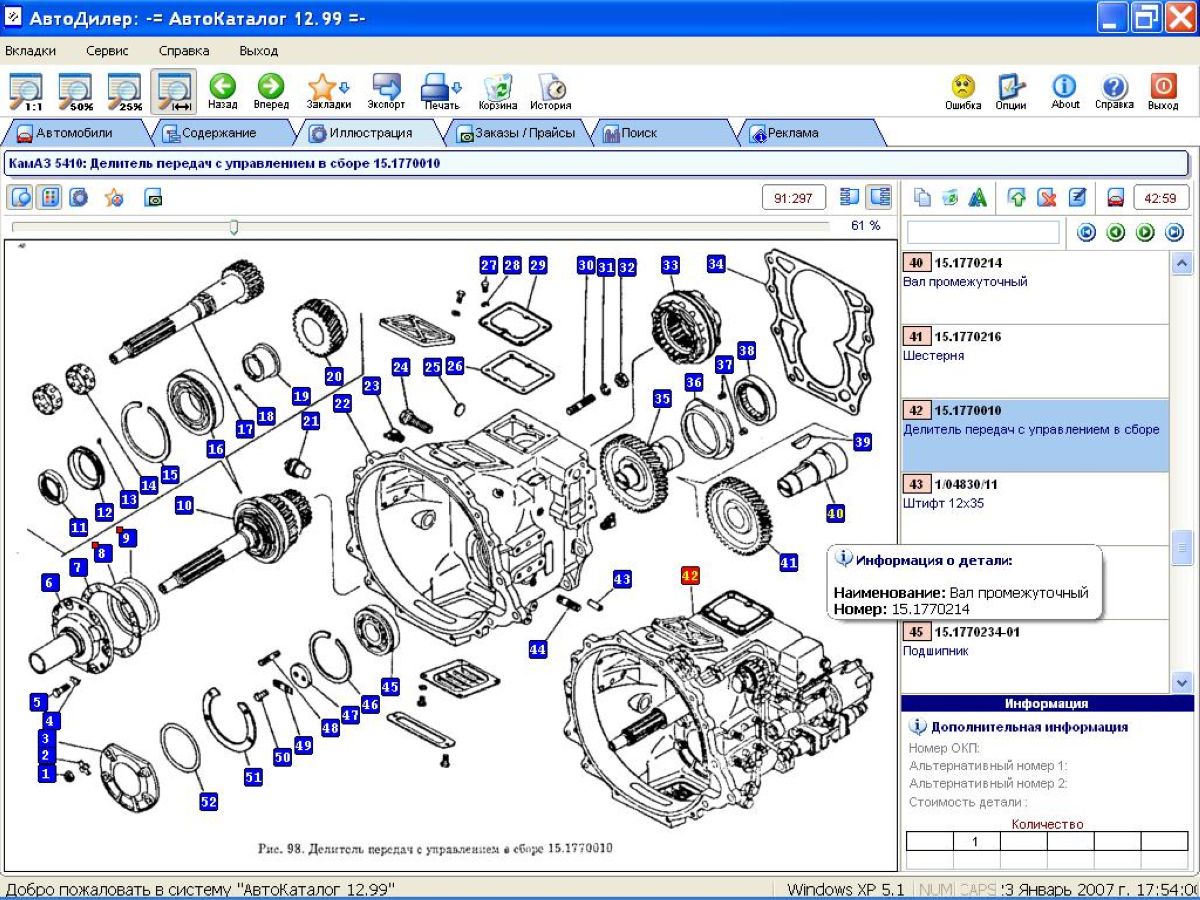Screen dimensions: 1200x900
Task: Click the 42:59 part counter
Action: click(1161, 198)
